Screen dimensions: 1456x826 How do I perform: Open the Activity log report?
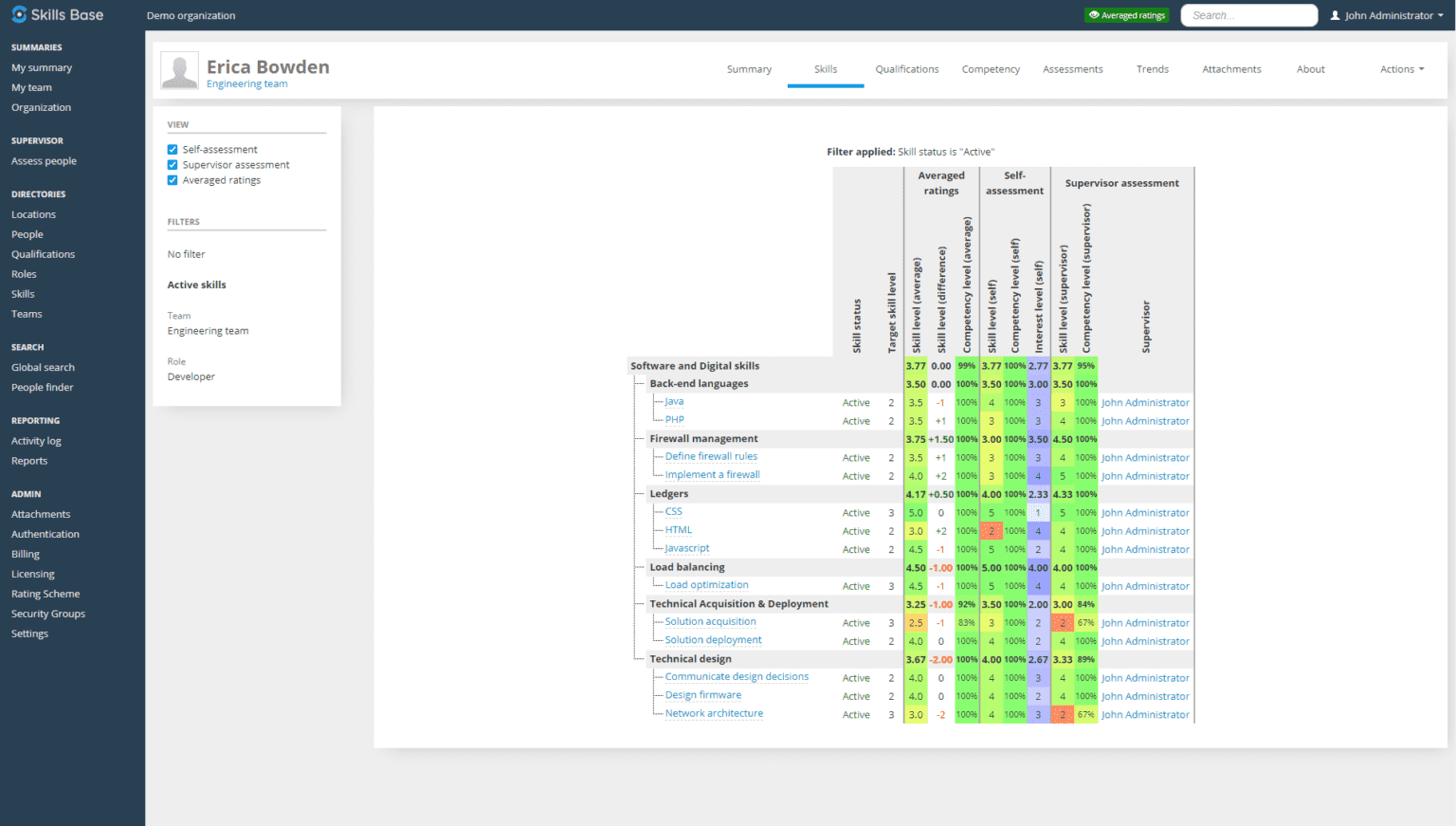tap(36, 441)
